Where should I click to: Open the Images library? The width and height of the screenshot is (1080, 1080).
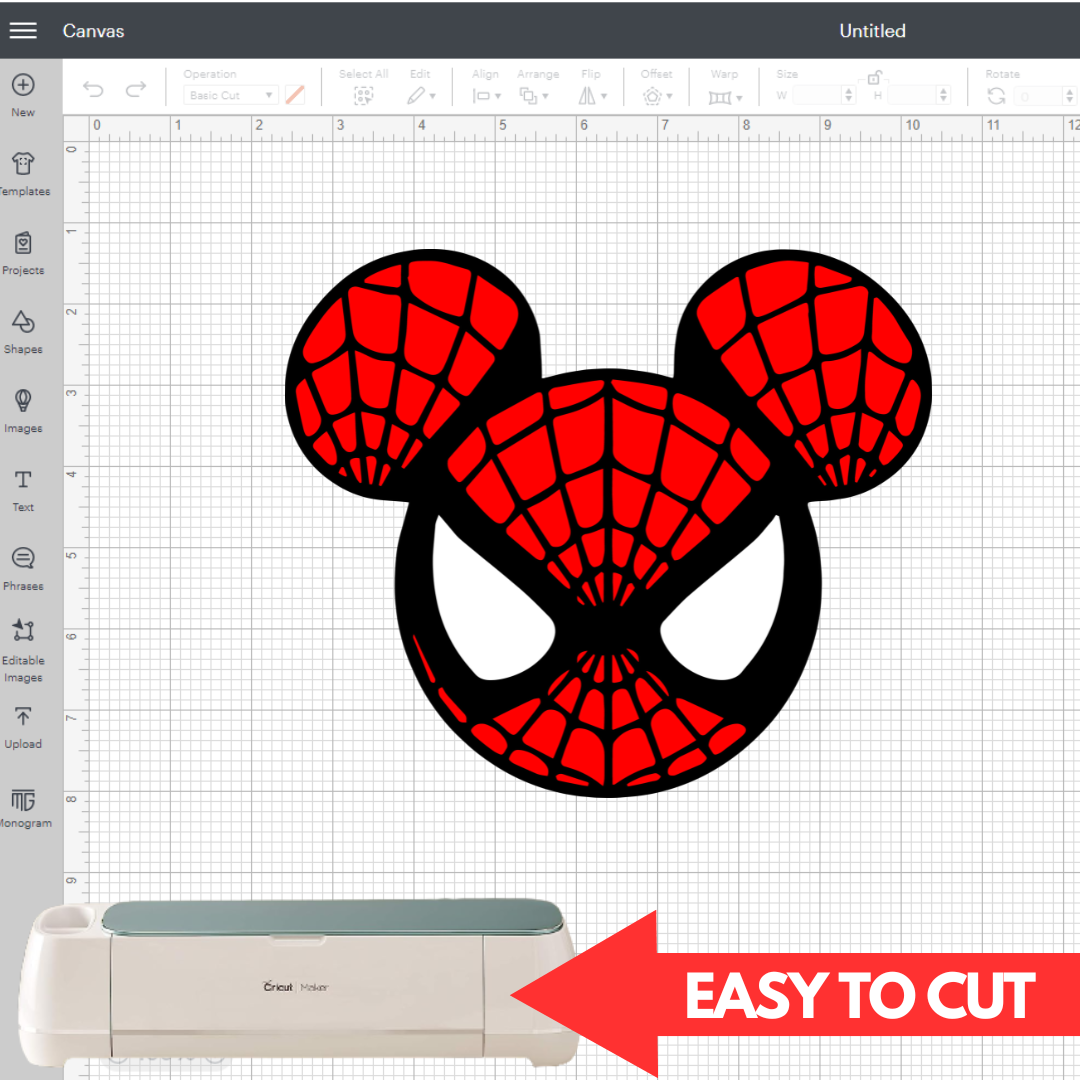(23, 411)
